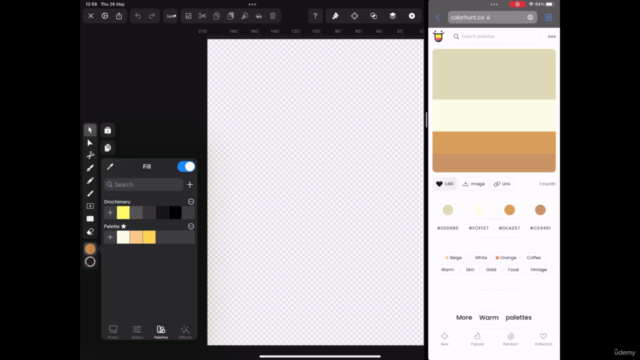This screenshot has height=360, width=640.
Task: Open colorhunt three-dots menu
Action: coord(552,36)
